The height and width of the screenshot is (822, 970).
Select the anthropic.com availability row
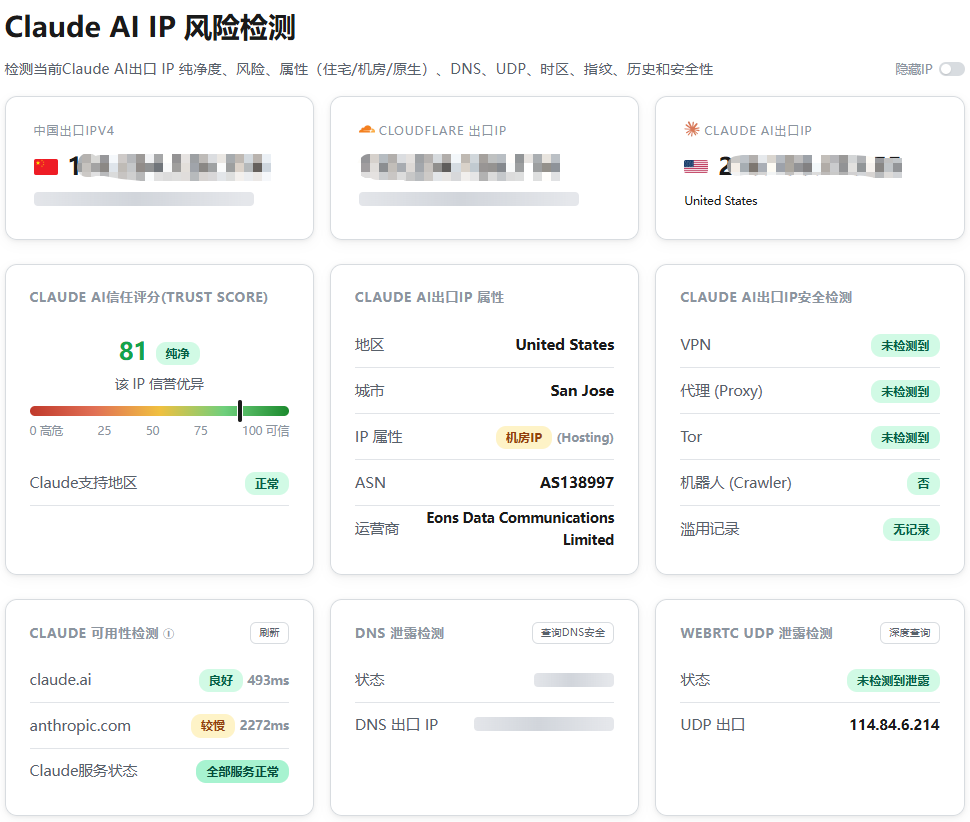[x=159, y=726]
